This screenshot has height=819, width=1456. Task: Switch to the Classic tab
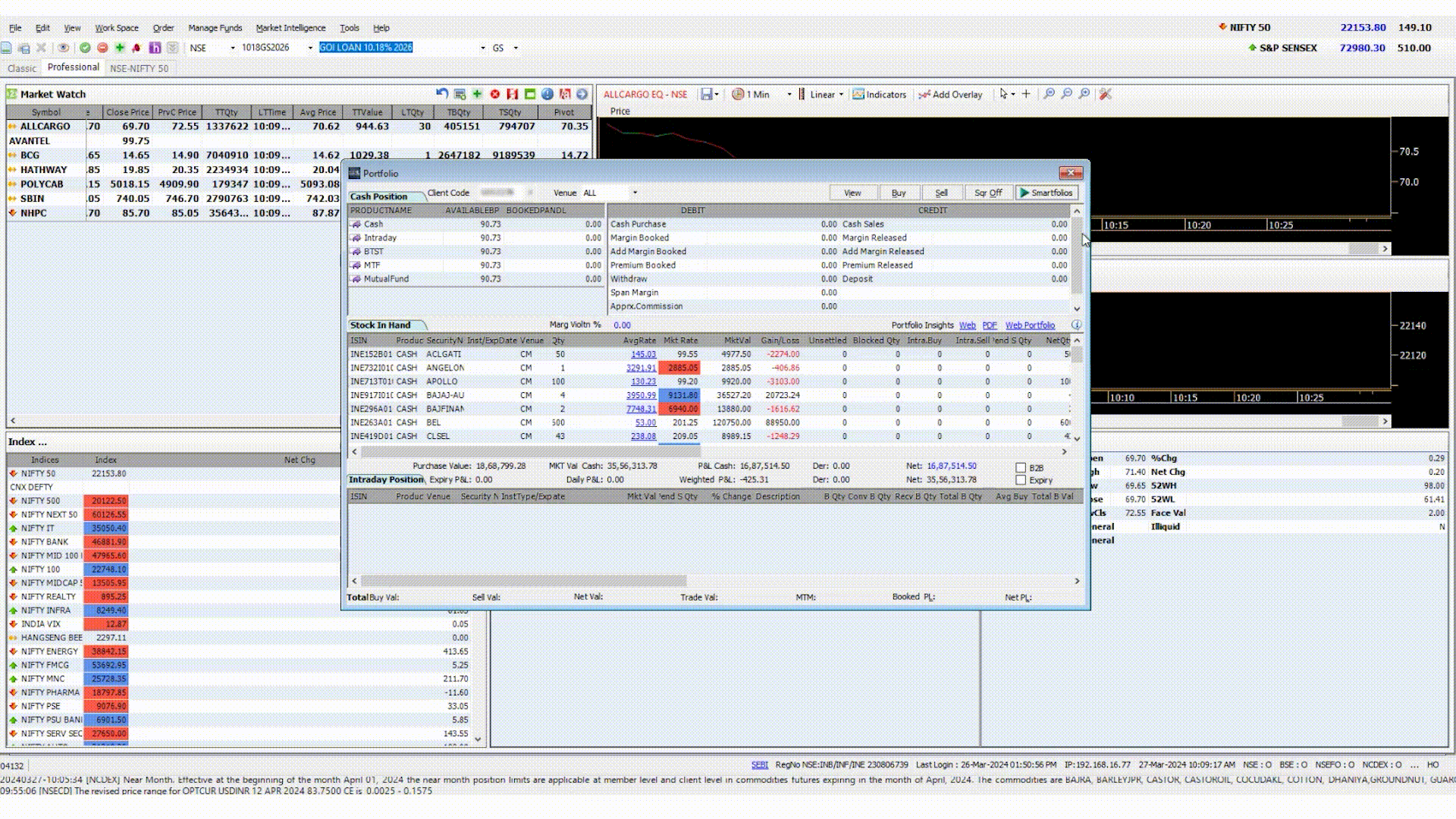21,68
